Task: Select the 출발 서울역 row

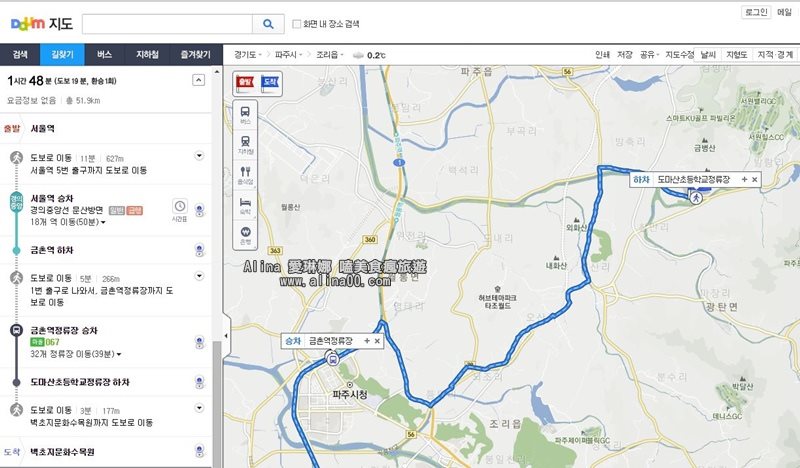Action: [x=106, y=129]
